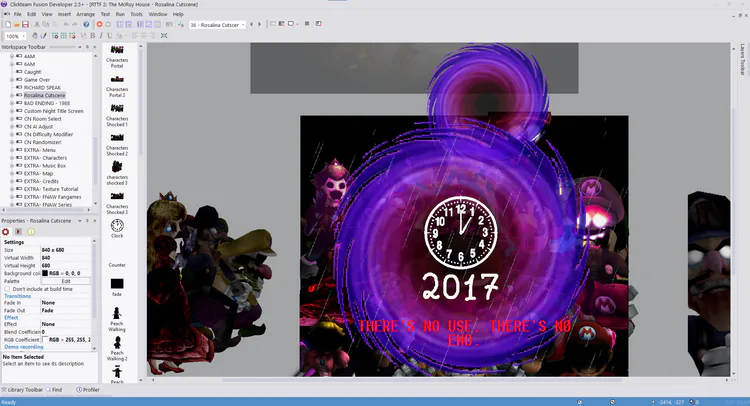Image resolution: width=750 pixels, height=406 pixels.
Task: Select the Clock object in object list
Action: click(x=117, y=229)
